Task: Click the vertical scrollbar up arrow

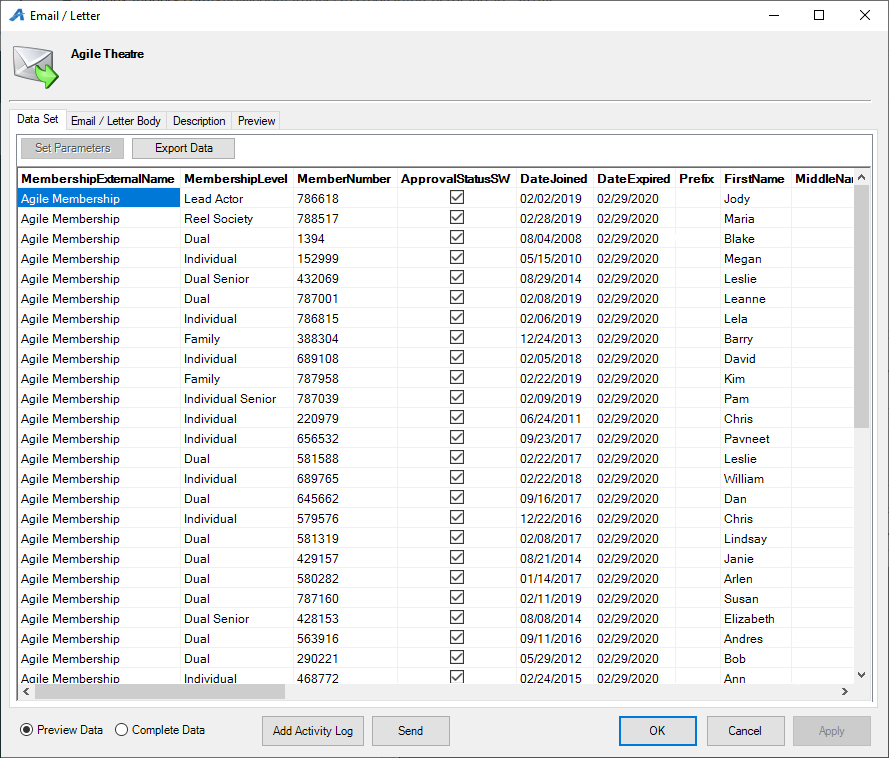Action: (862, 177)
